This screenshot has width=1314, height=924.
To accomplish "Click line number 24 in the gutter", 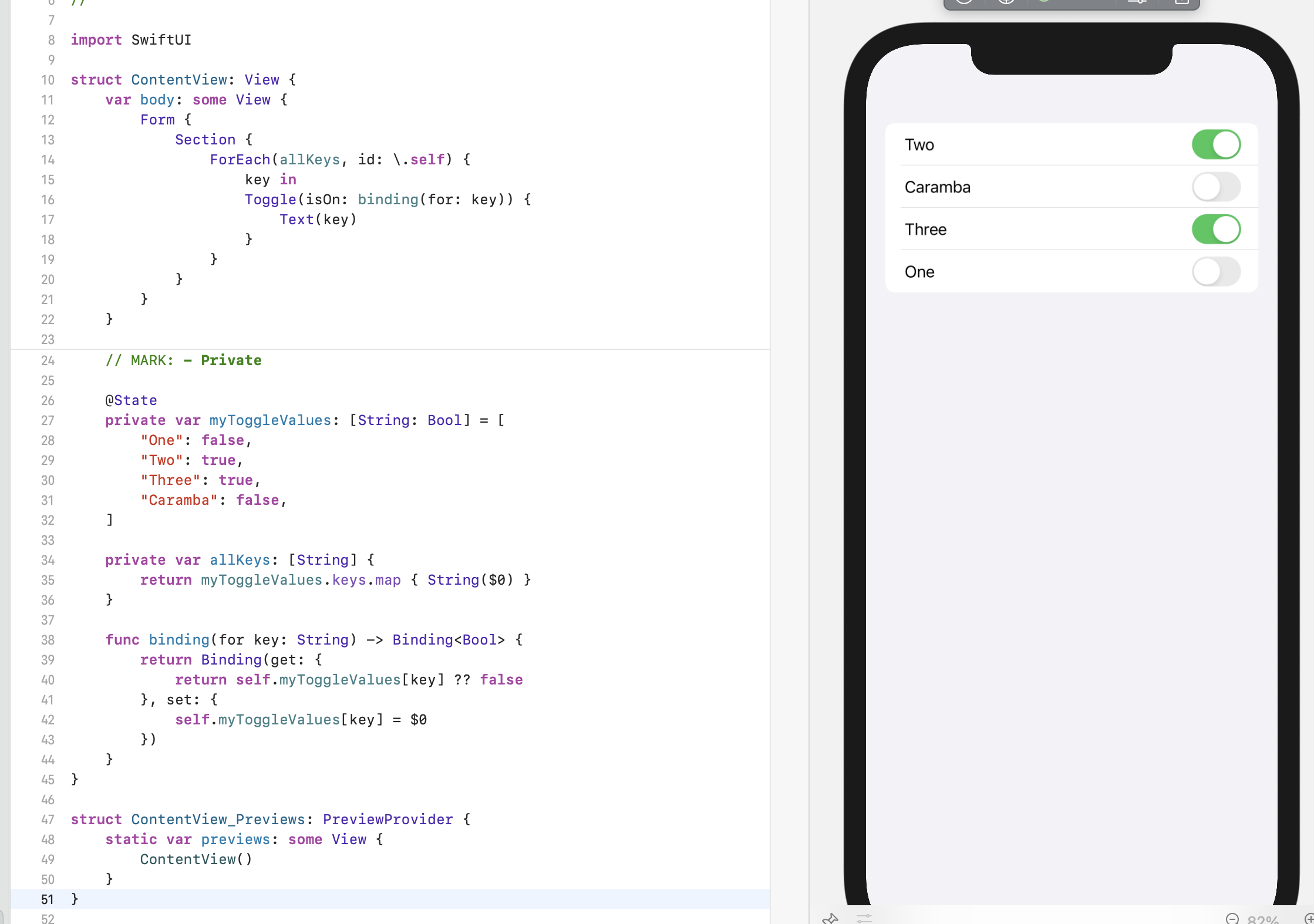I will click(48, 360).
